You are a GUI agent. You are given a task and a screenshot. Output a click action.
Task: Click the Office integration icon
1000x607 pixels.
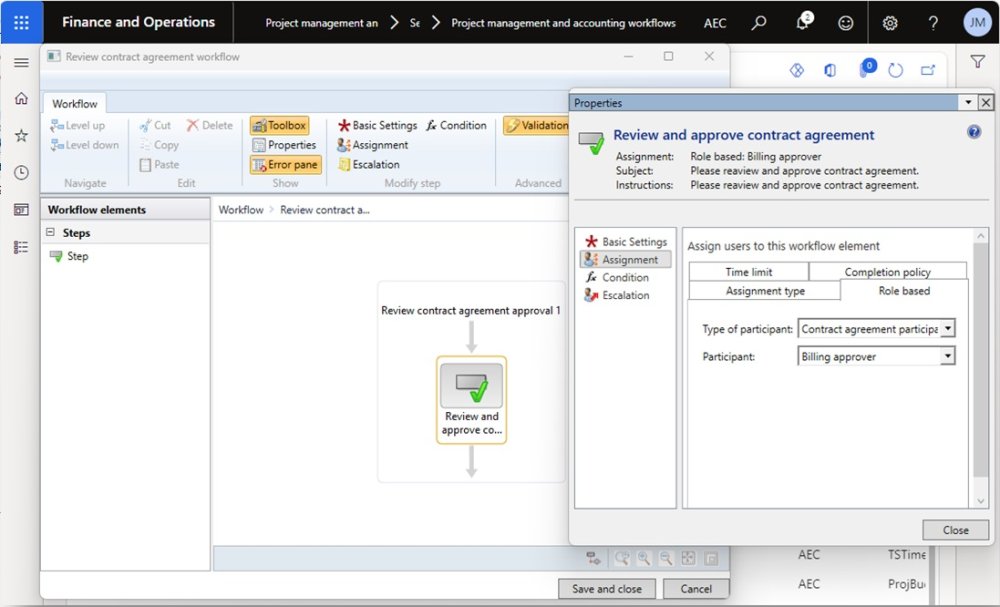[x=830, y=70]
